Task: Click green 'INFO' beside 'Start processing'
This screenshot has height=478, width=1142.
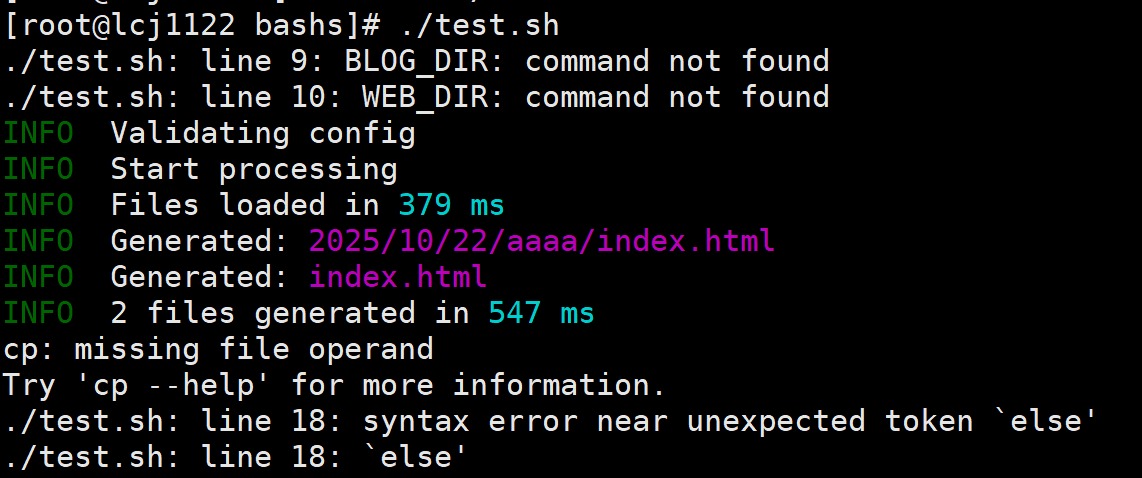Action: tap(38, 169)
